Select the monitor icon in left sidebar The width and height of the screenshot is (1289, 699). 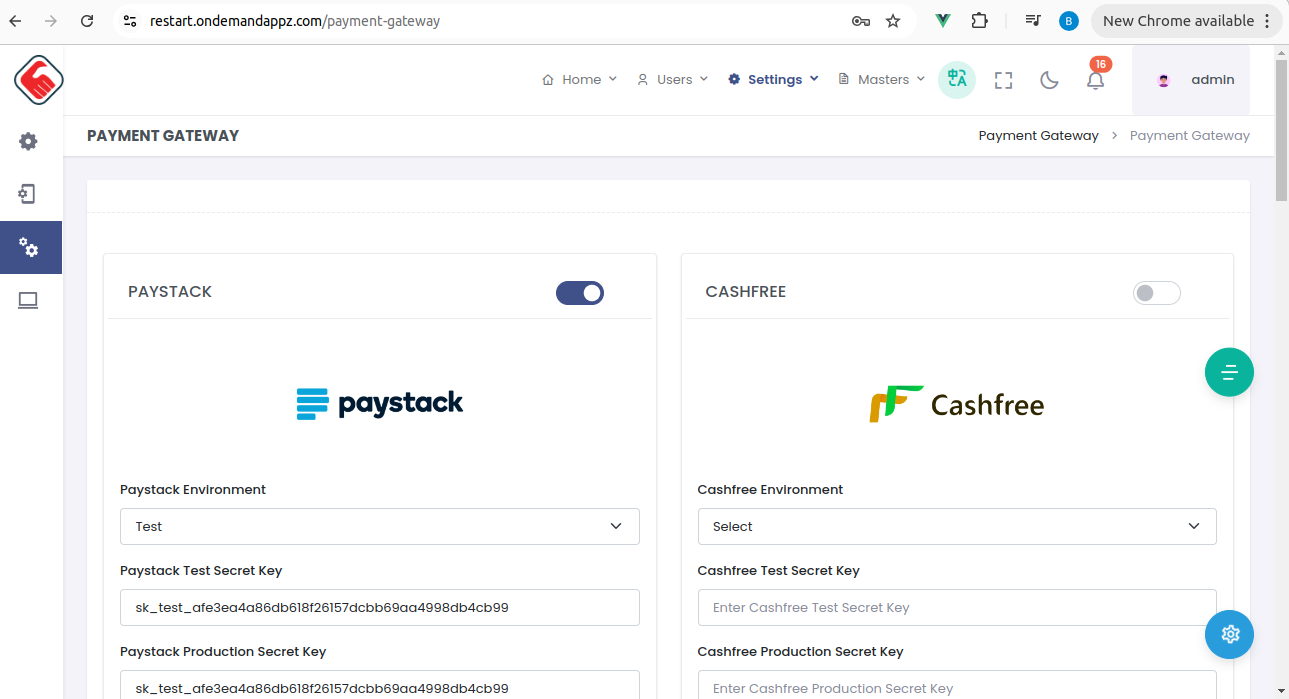[x=29, y=299]
